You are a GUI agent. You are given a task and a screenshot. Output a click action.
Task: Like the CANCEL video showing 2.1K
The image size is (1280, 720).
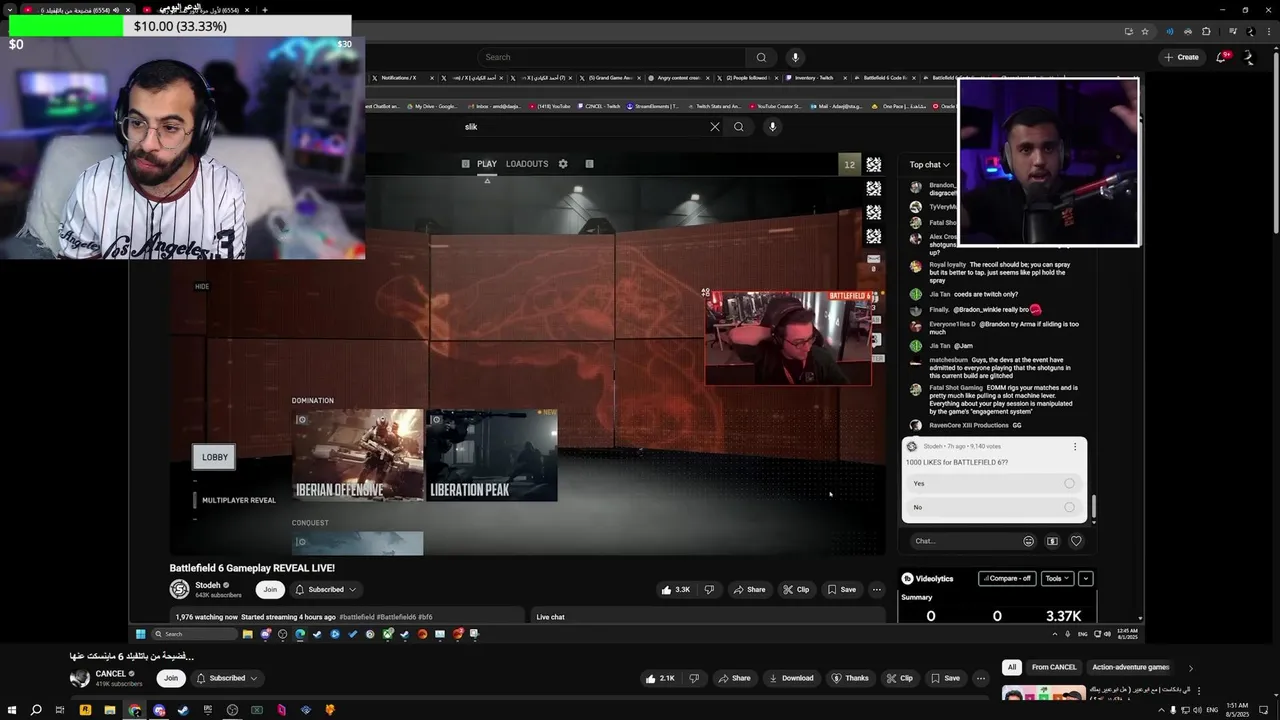click(x=660, y=678)
